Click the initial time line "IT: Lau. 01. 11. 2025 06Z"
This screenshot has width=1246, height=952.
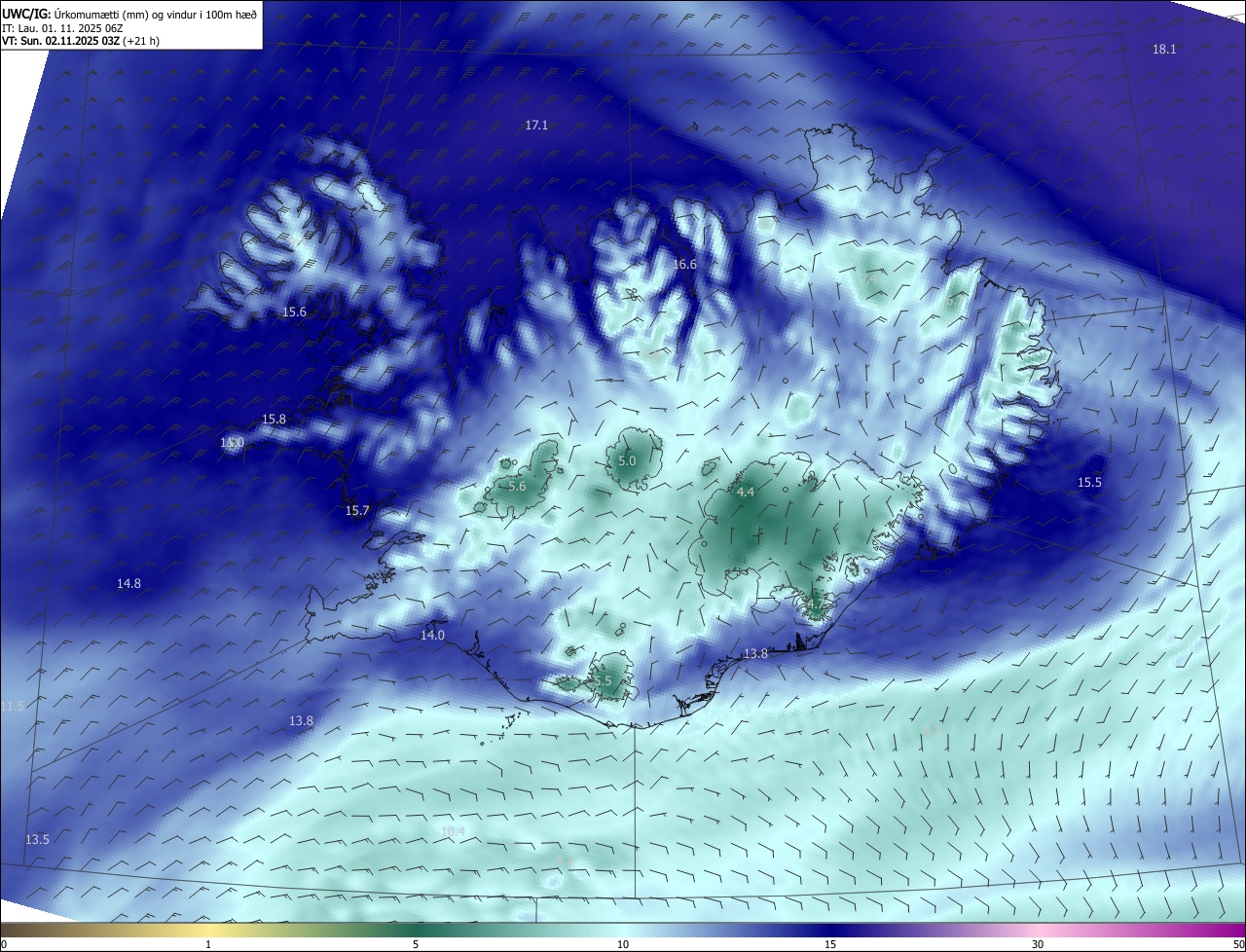tap(64, 28)
